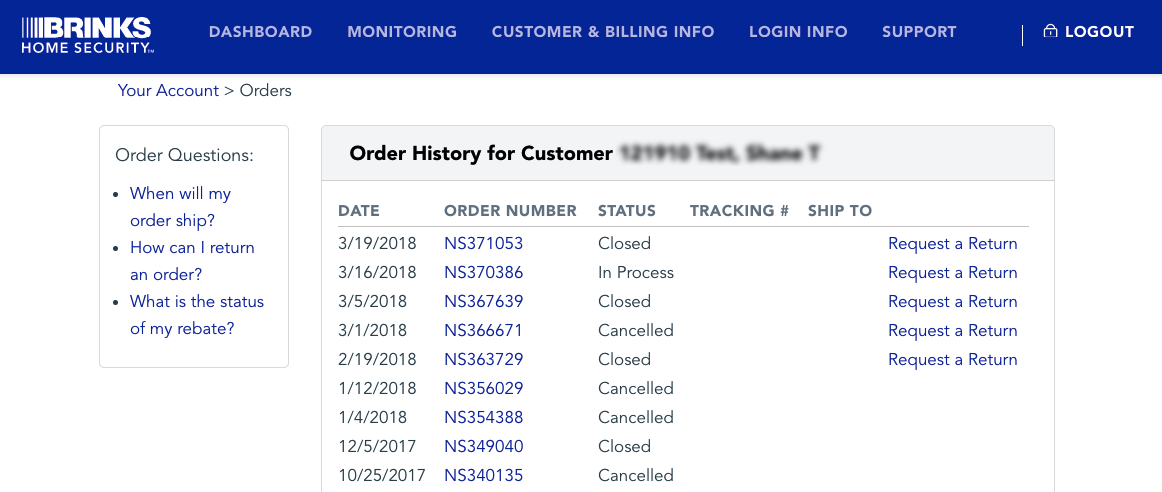Click the Brinks Home Security logo
The height and width of the screenshot is (492, 1162).
point(87,35)
